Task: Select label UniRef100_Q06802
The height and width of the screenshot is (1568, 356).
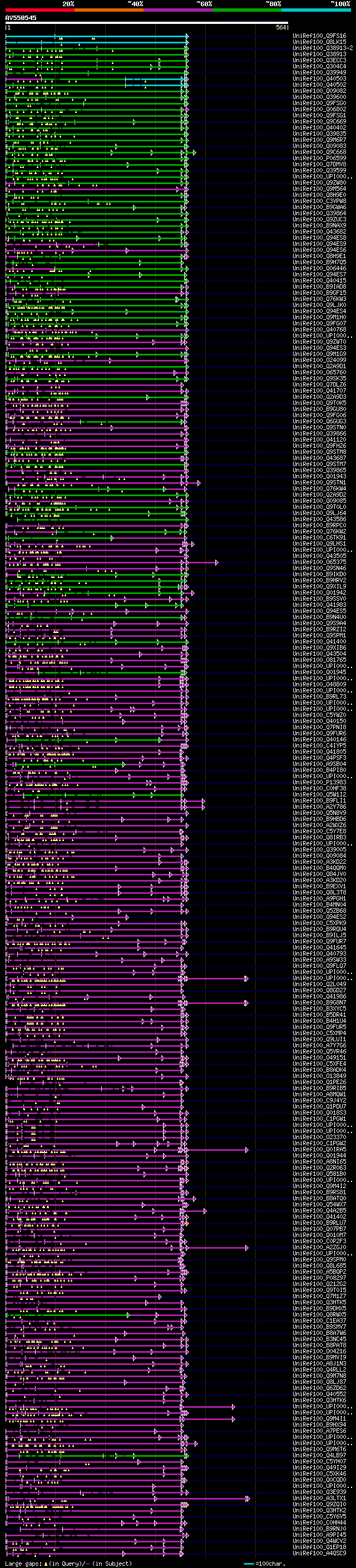Action: [x=319, y=109]
